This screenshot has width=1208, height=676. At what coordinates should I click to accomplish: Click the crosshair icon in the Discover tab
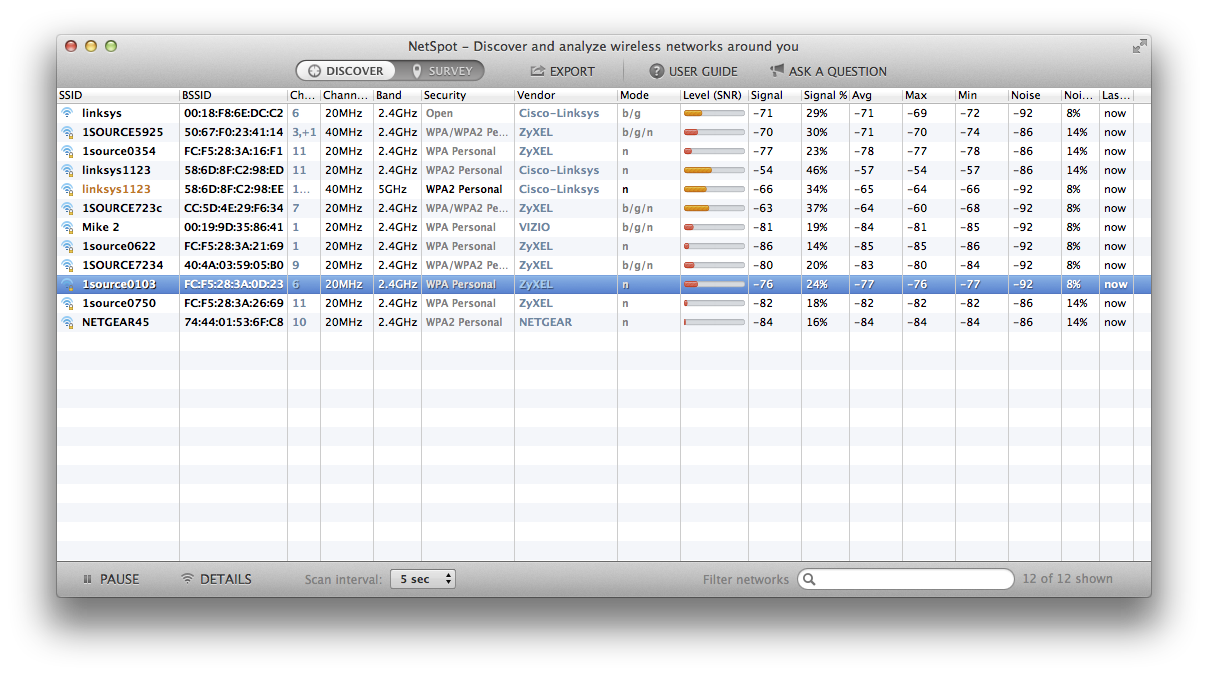(314, 71)
